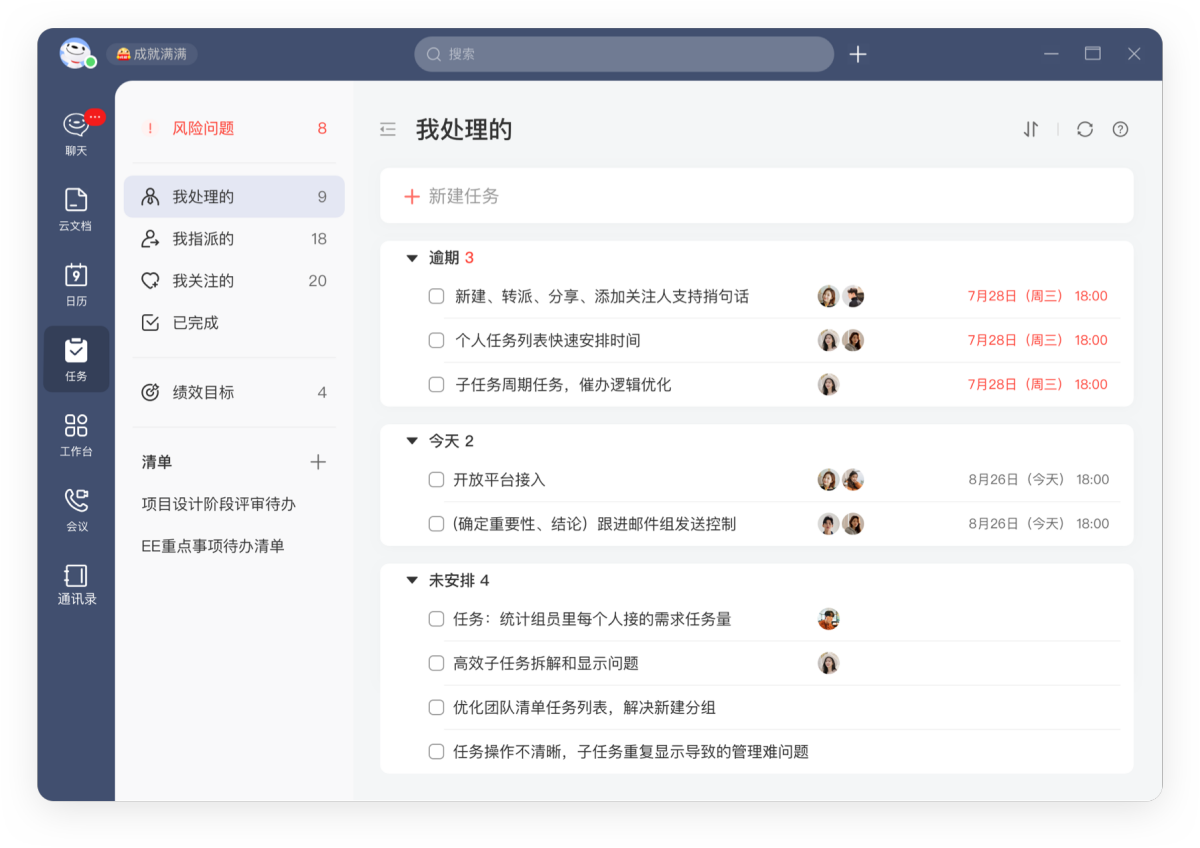The image size is (1200, 848).
Task: Mark the 开放平台接入 task complete
Action: tap(436, 479)
